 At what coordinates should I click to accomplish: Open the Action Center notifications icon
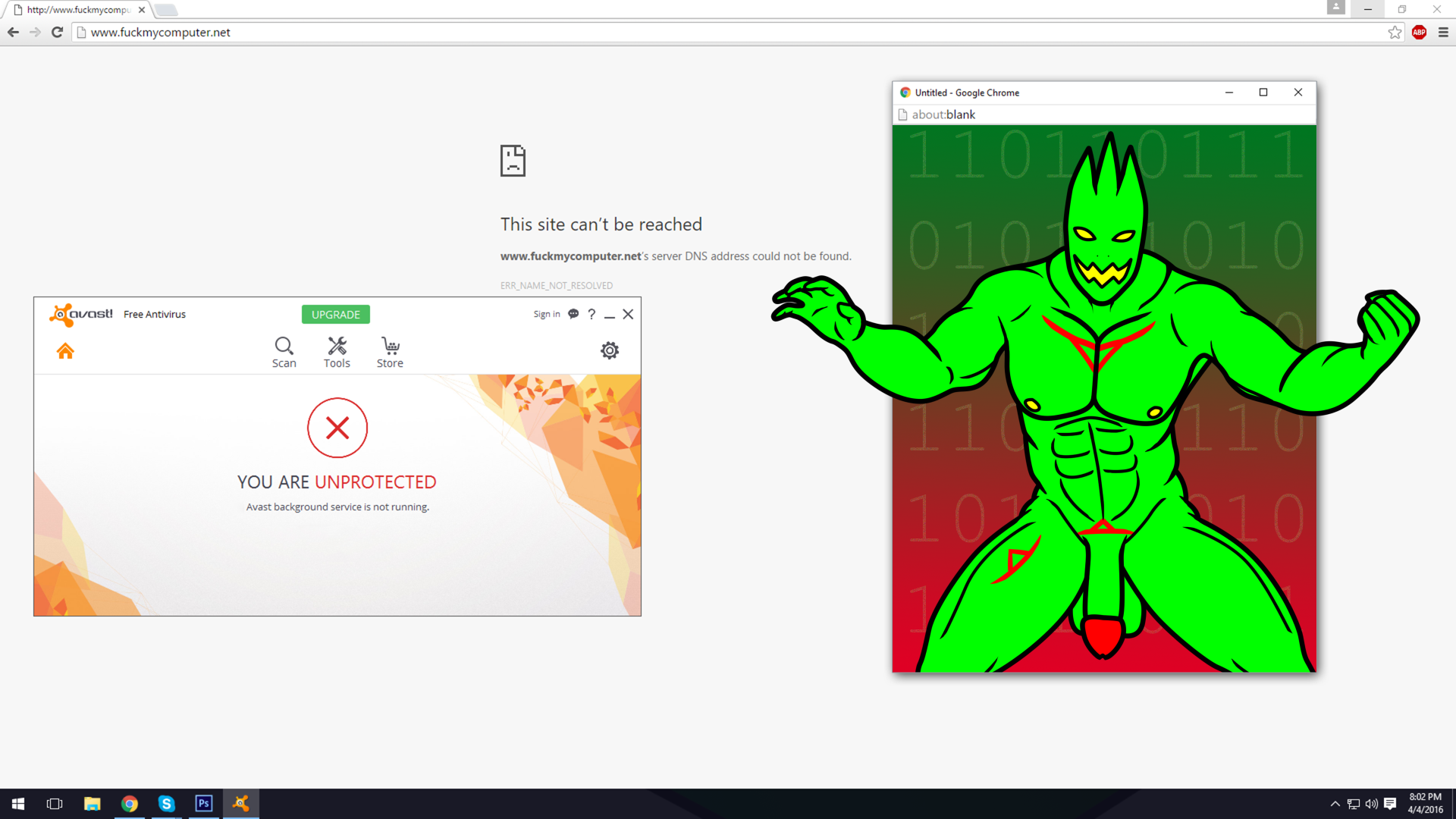(x=1390, y=804)
